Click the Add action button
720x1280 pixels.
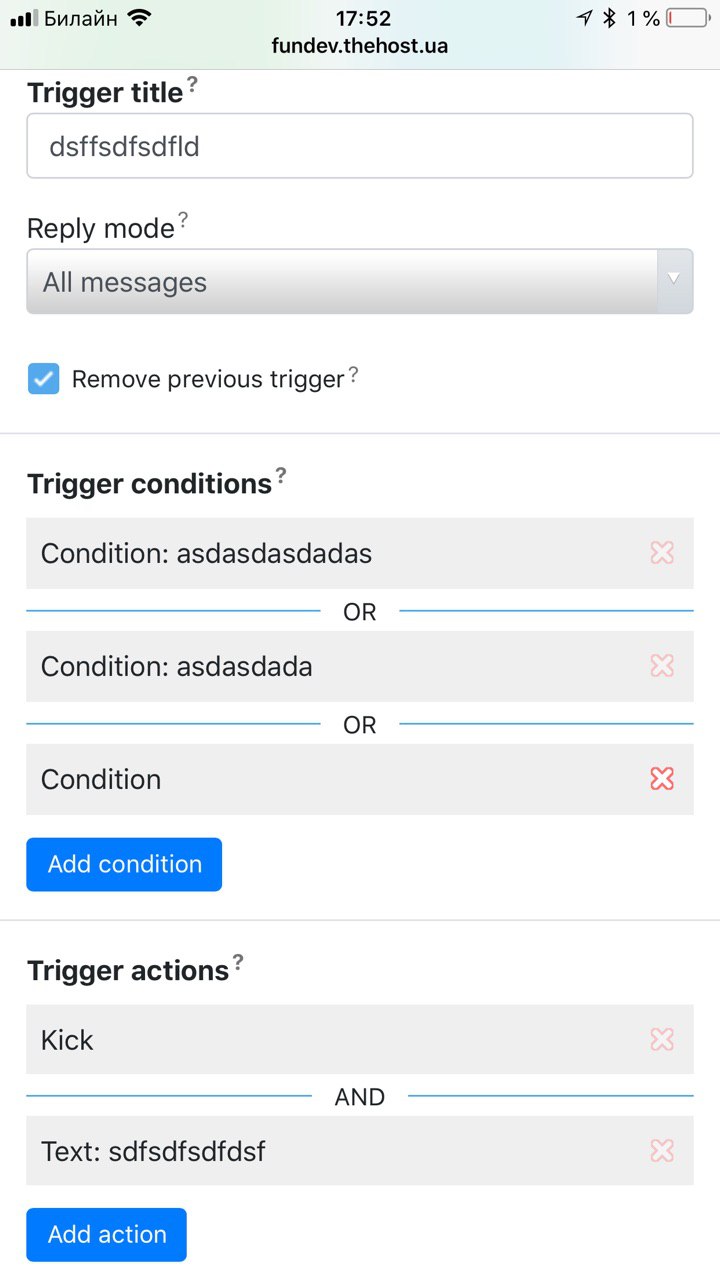pos(107,1234)
